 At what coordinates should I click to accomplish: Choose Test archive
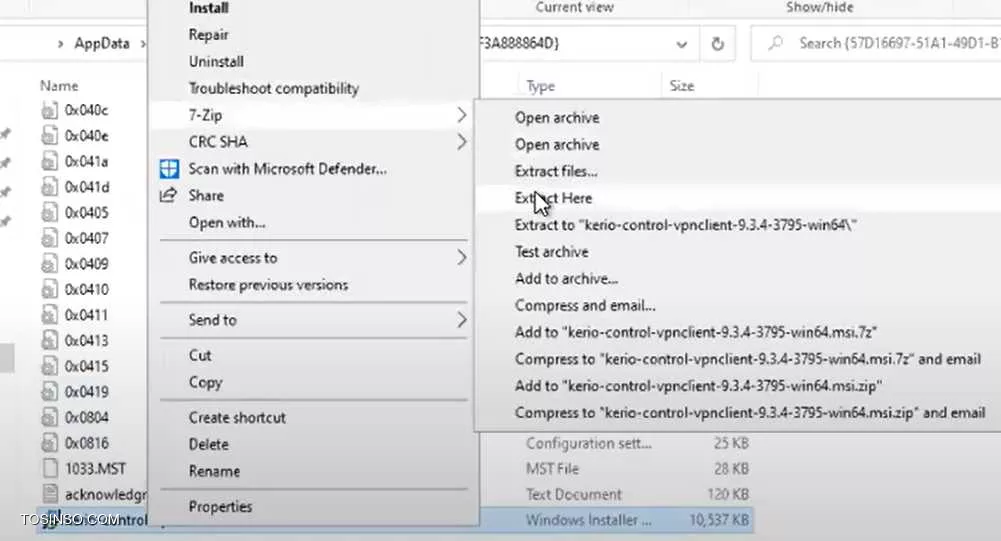coord(552,252)
